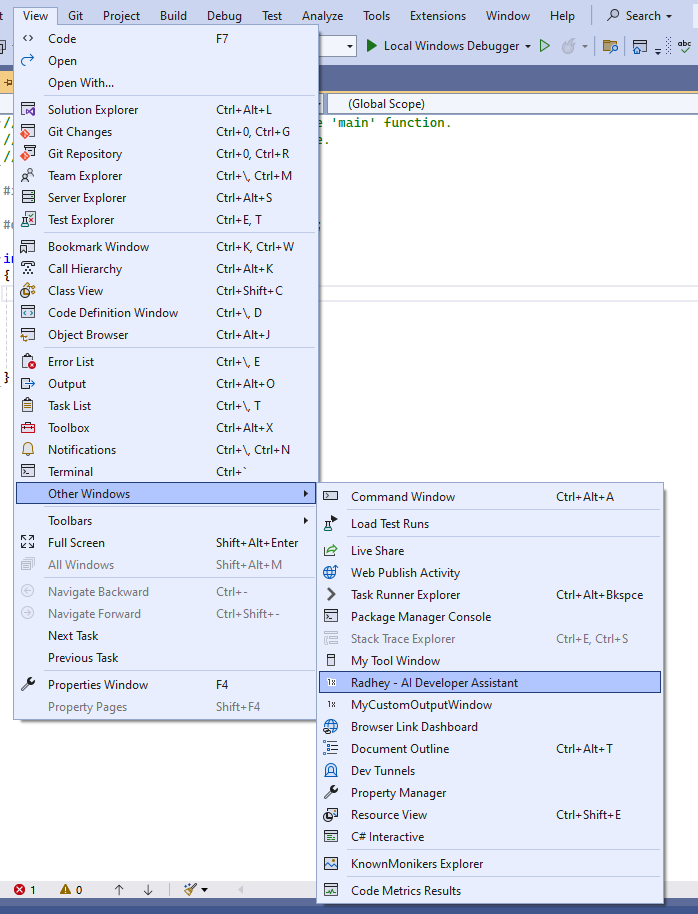
Task: Select Next Task menu entry
Action: click(166, 635)
